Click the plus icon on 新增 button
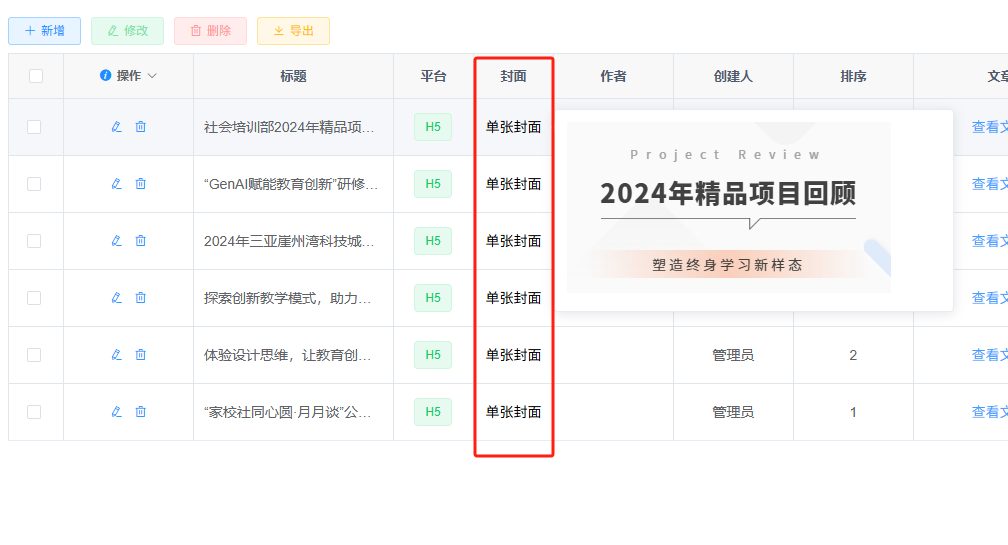 pyautogui.click(x=30, y=31)
